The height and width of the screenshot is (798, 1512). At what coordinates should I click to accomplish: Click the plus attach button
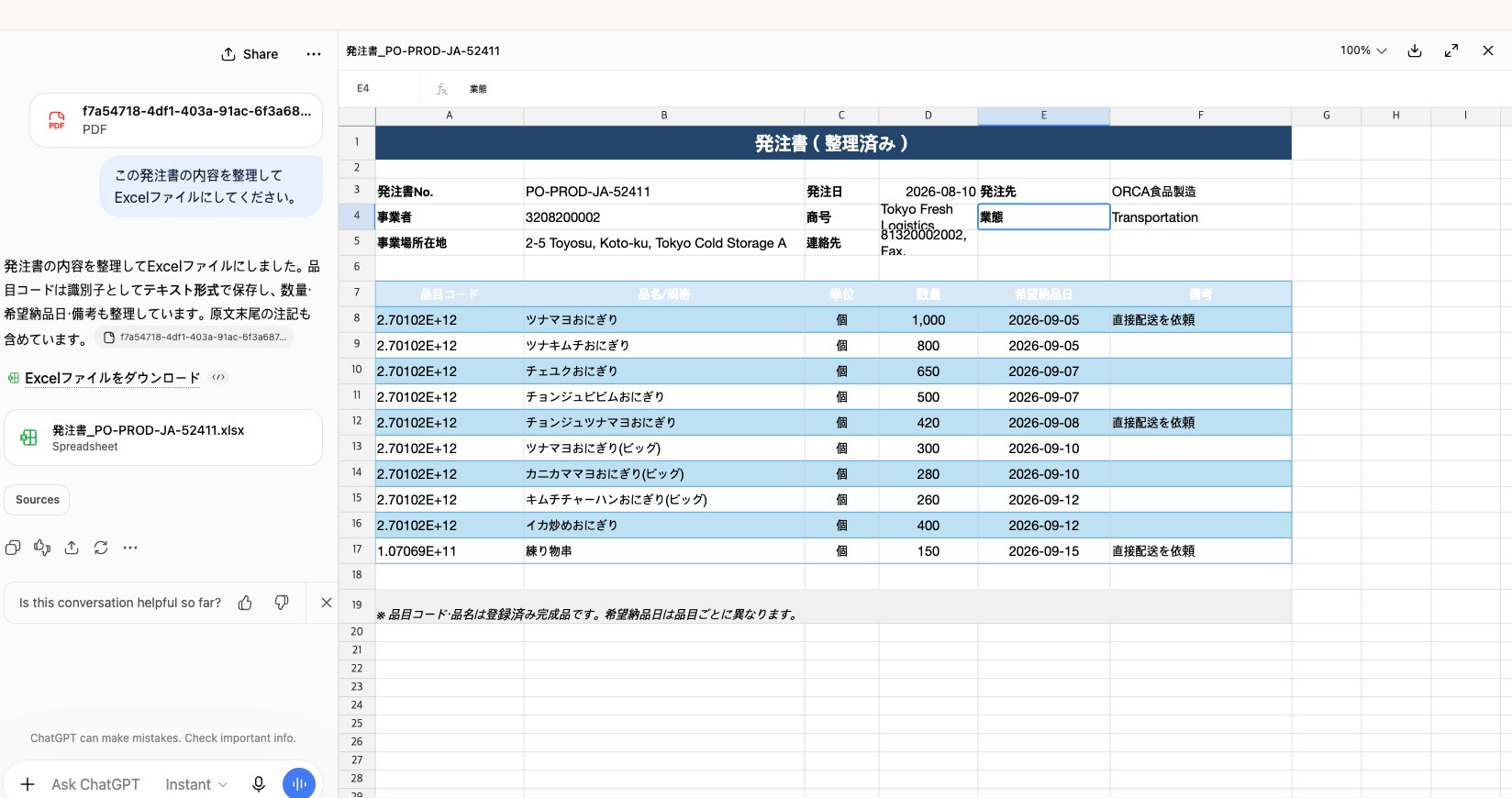tap(28, 784)
